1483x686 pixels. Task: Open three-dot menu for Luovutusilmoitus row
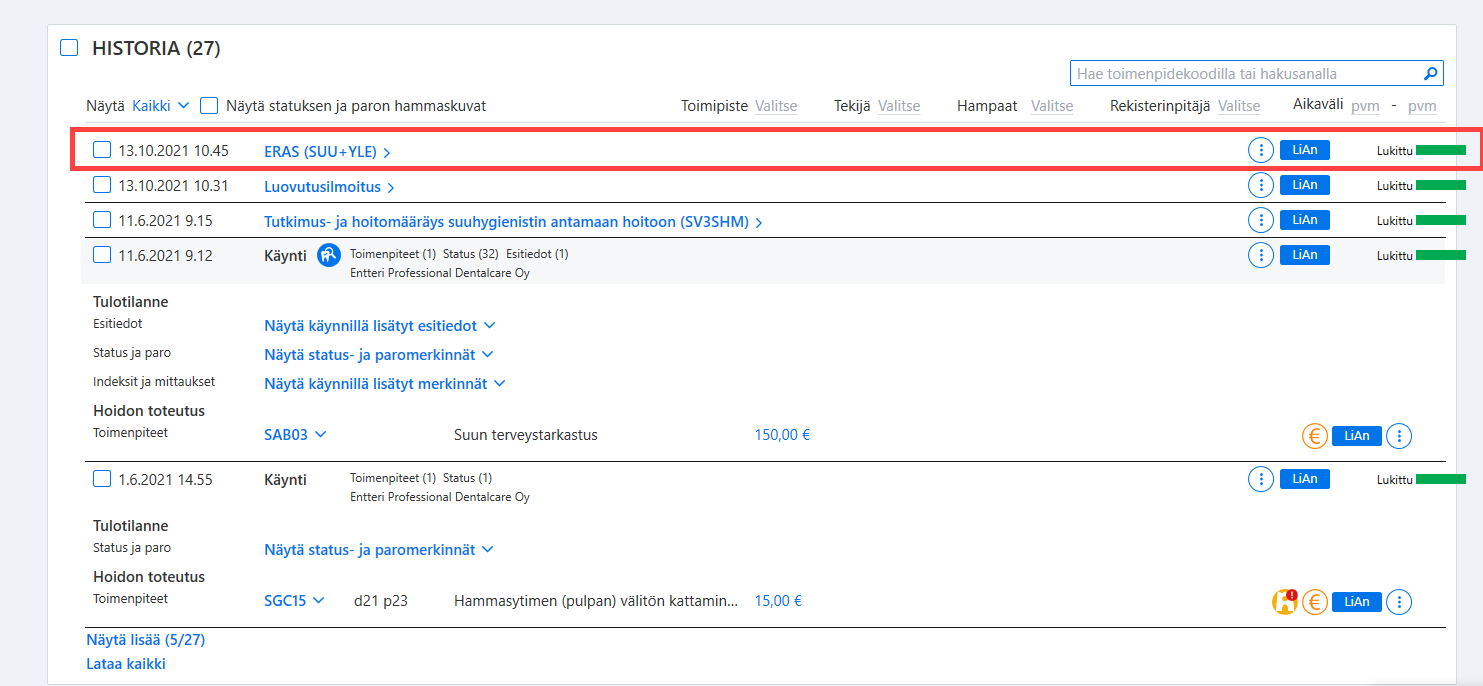1261,185
